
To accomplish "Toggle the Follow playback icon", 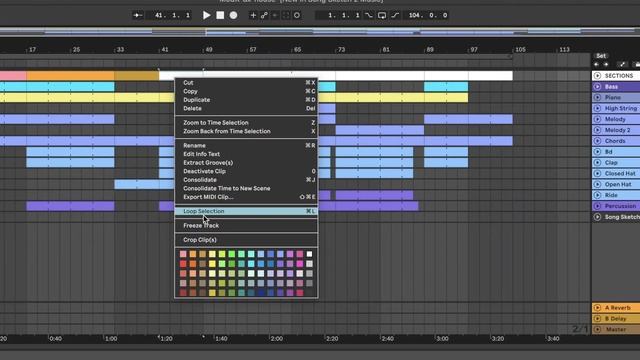I will pyautogui.click(x=138, y=15).
